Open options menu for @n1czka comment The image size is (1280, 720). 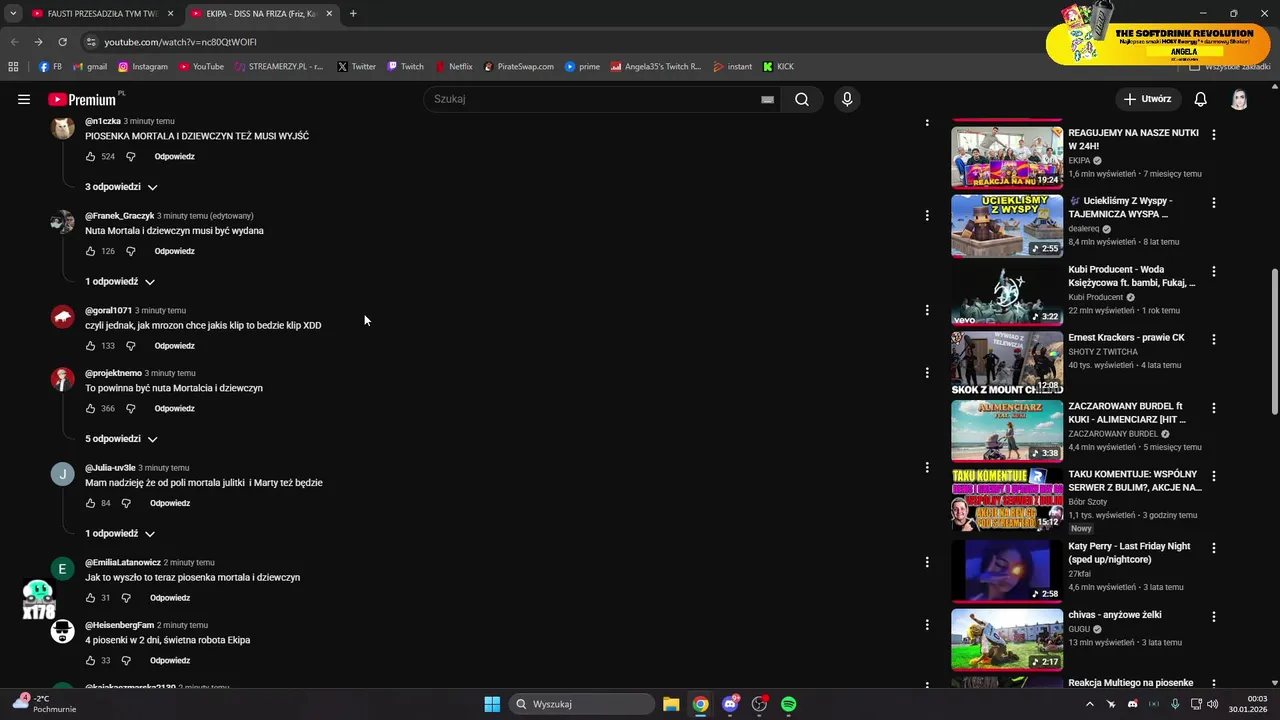click(x=927, y=123)
